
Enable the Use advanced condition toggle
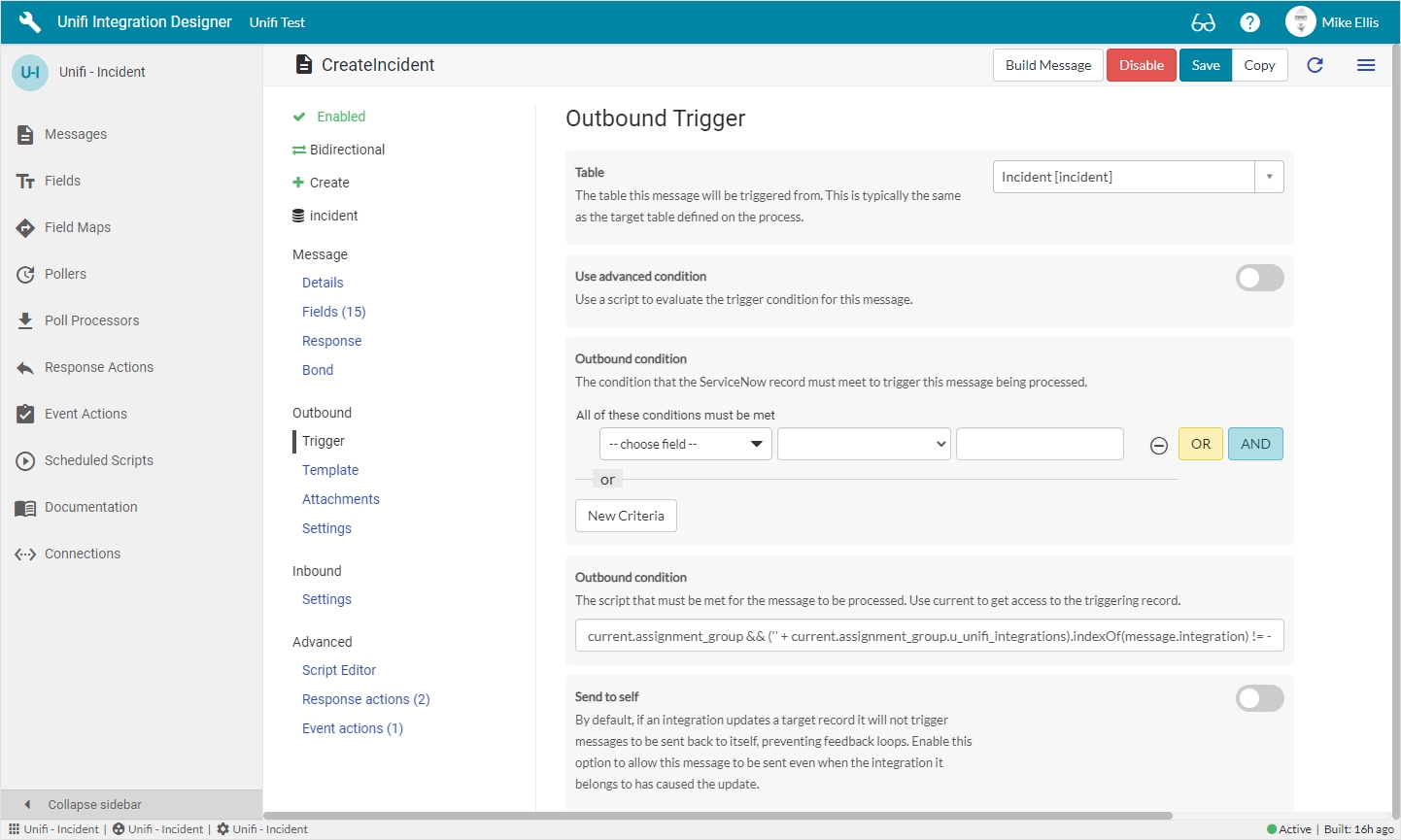point(1259,278)
